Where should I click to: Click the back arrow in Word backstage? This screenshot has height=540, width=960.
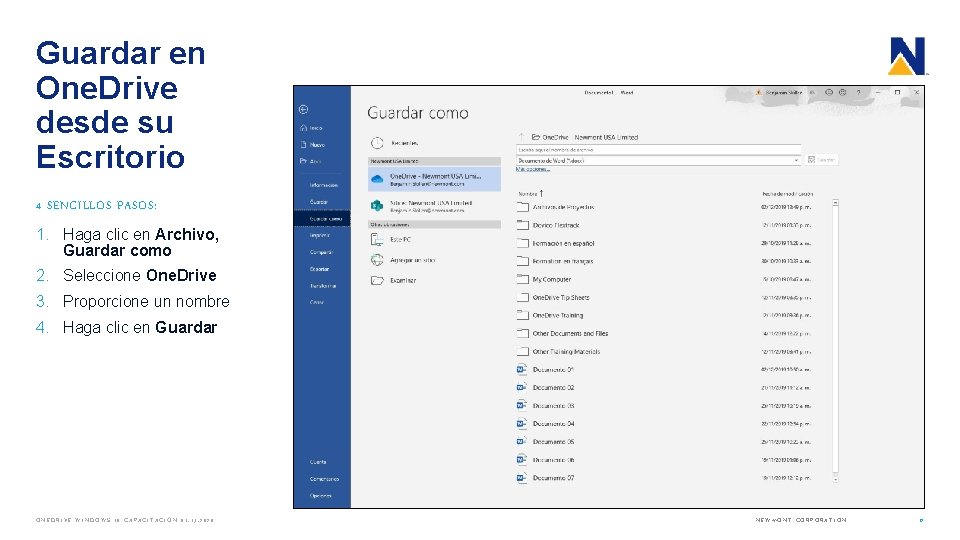(303, 110)
